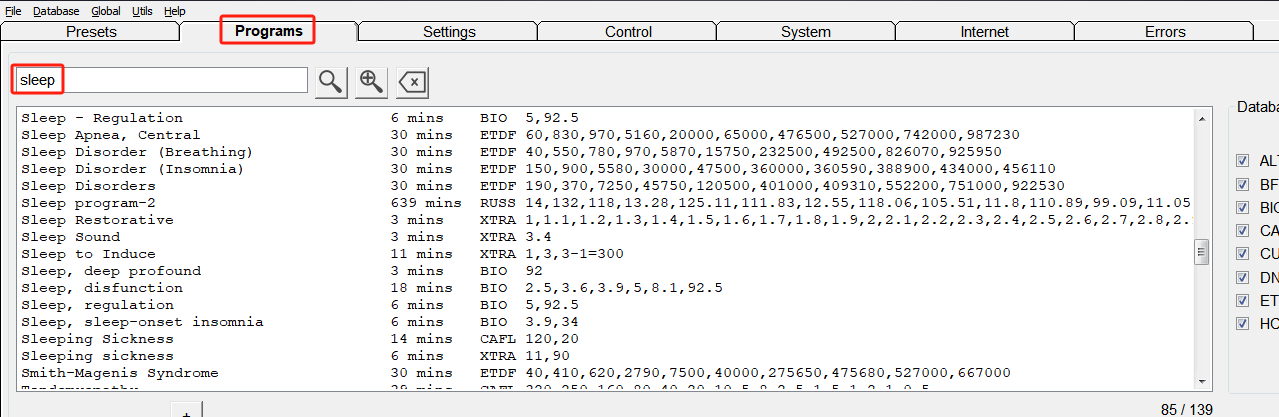1279x417 pixels.
Task: Choose the 'Sleep Restorative' program
Action: pos(605,220)
